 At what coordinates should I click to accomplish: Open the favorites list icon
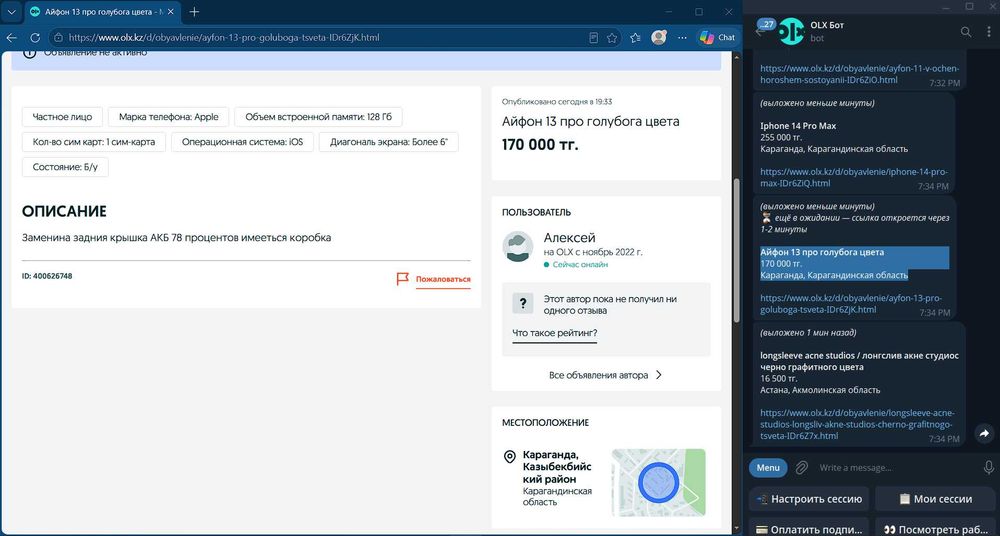click(x=635, y=38)
